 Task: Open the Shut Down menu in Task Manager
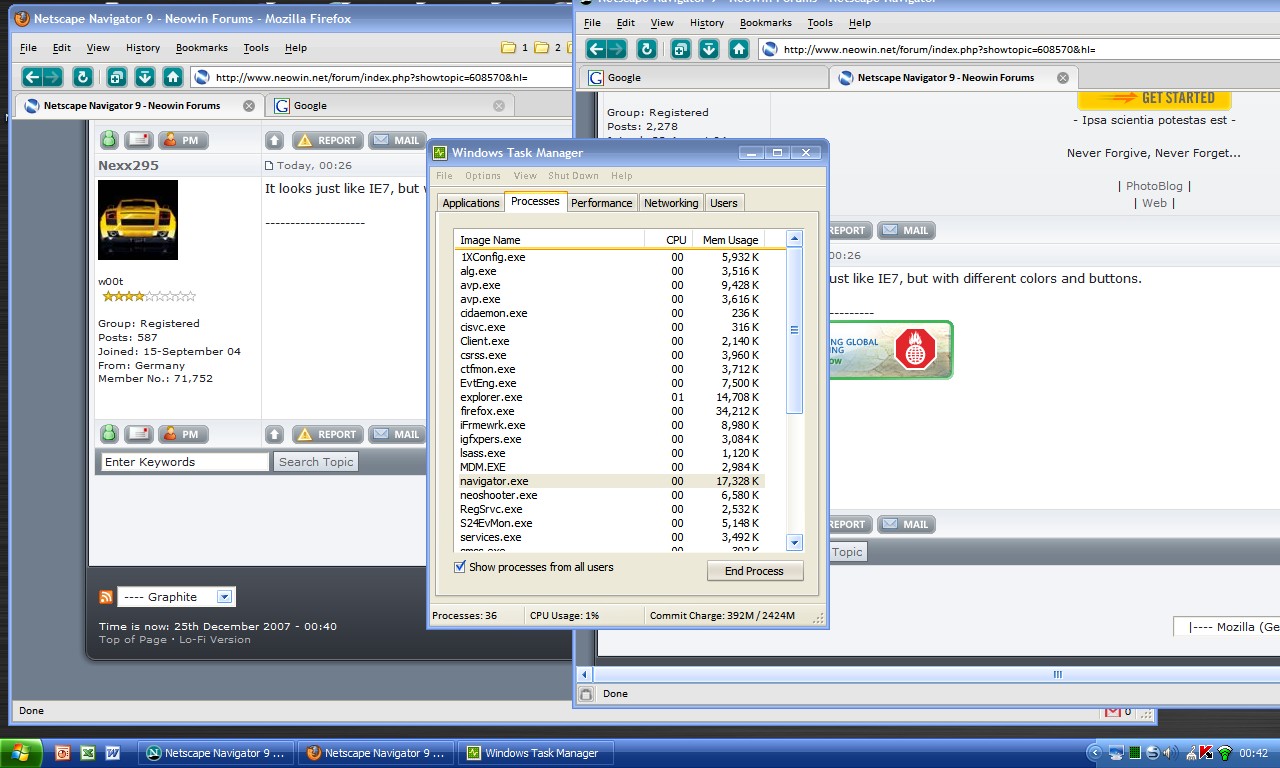tap(573, 176)
